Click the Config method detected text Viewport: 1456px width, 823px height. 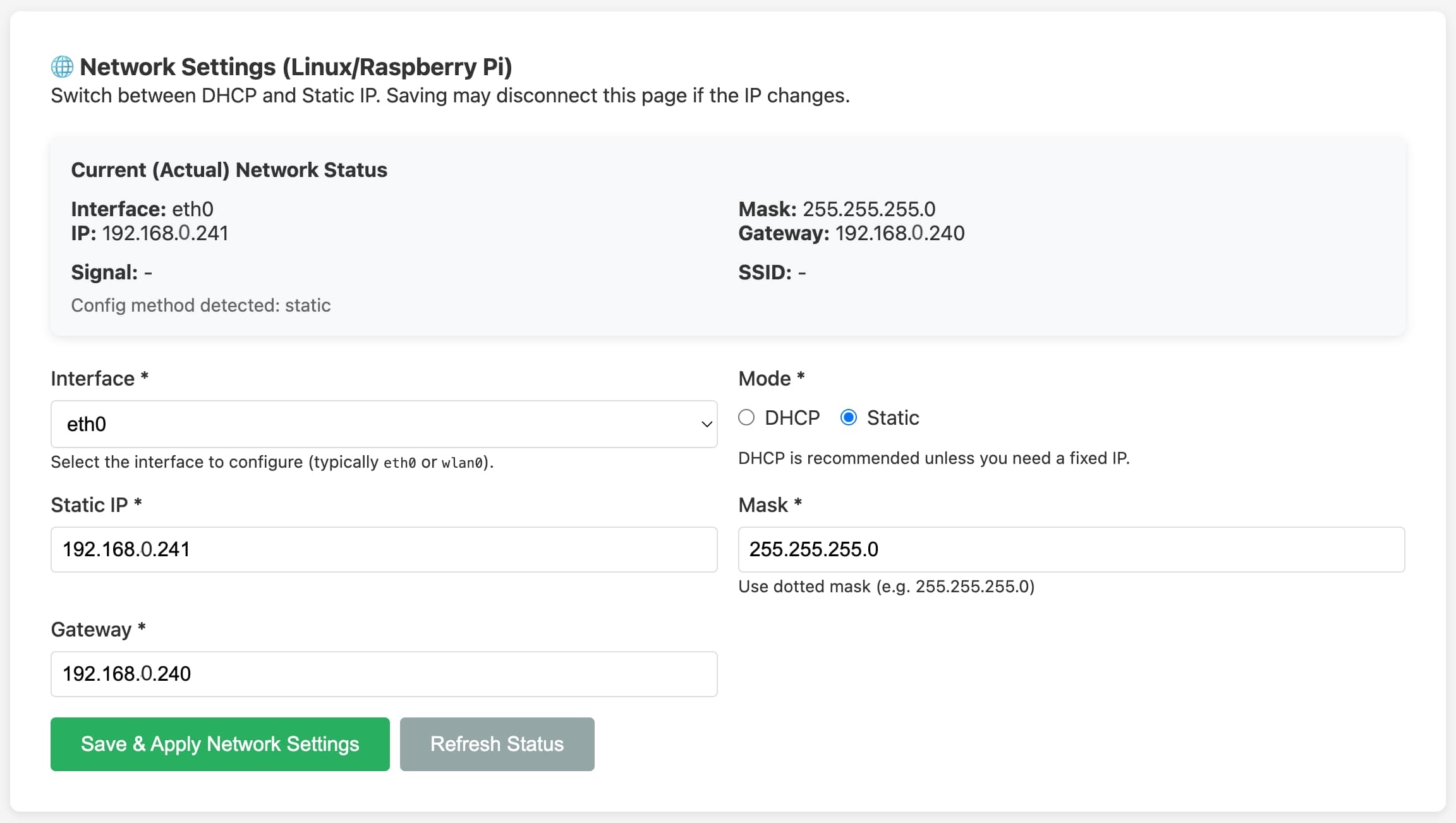pyautogui.click(x=201, y=305)
